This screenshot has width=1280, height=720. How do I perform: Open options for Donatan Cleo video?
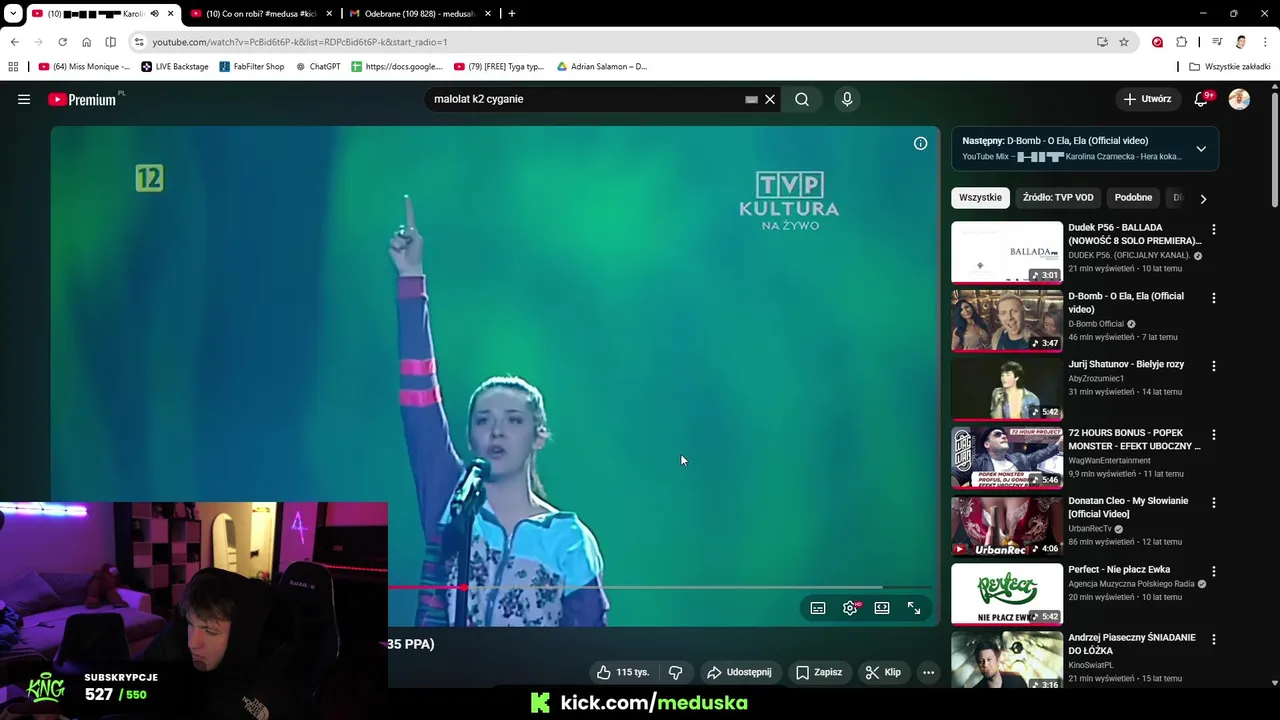point(1214,503)
